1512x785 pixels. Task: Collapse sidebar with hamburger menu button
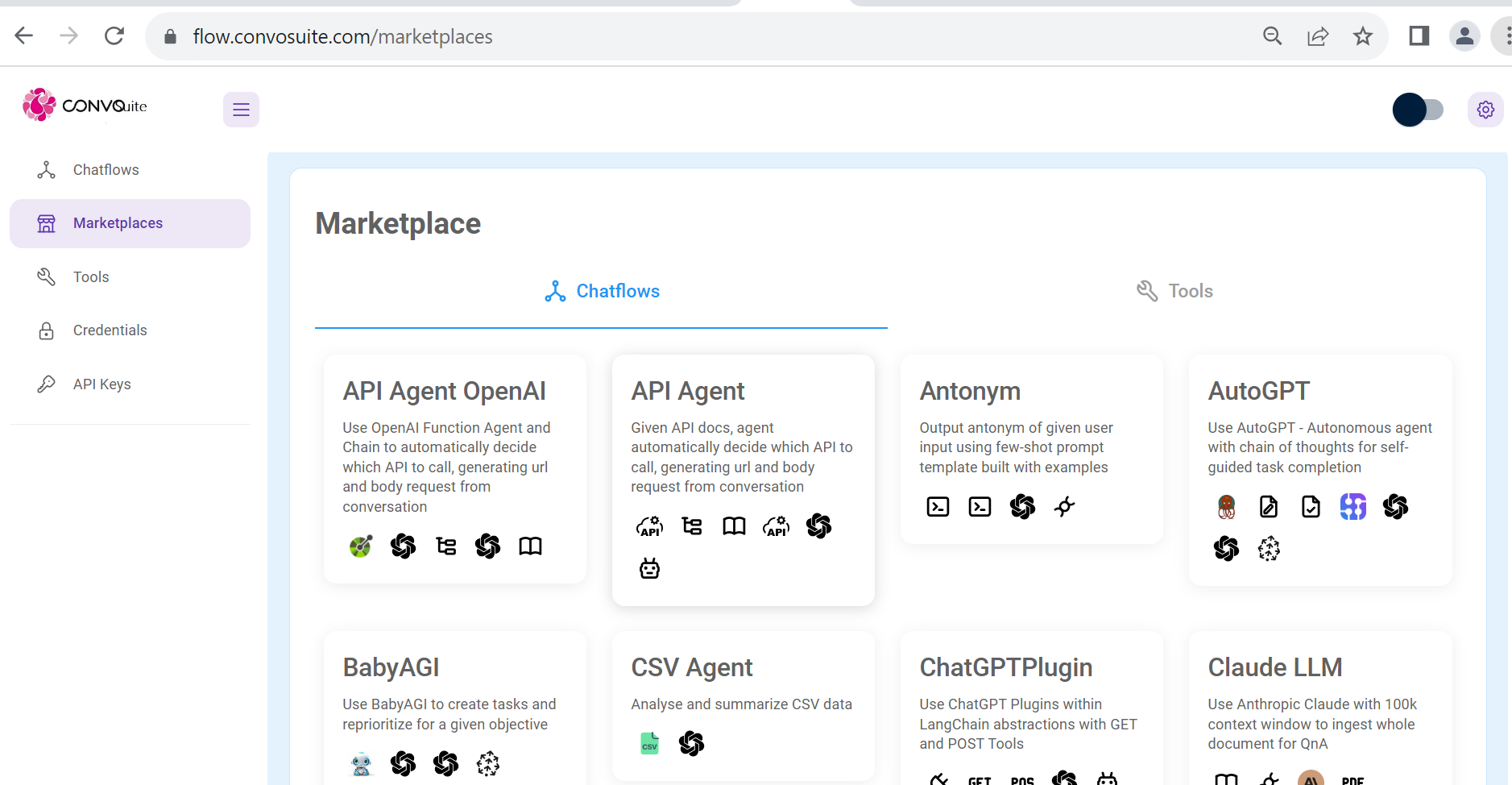(241, 110)
